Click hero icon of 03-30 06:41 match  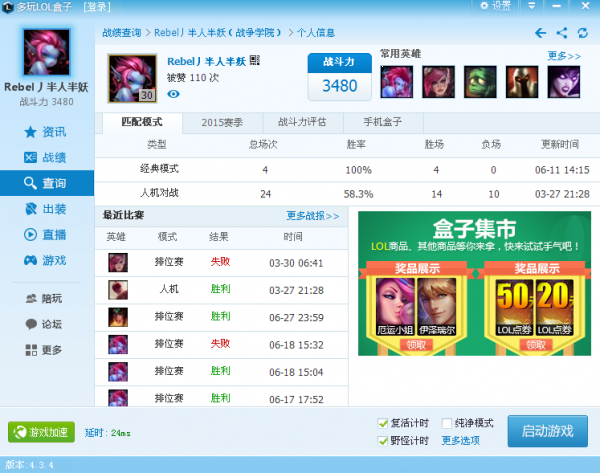(x=118, y=263)
